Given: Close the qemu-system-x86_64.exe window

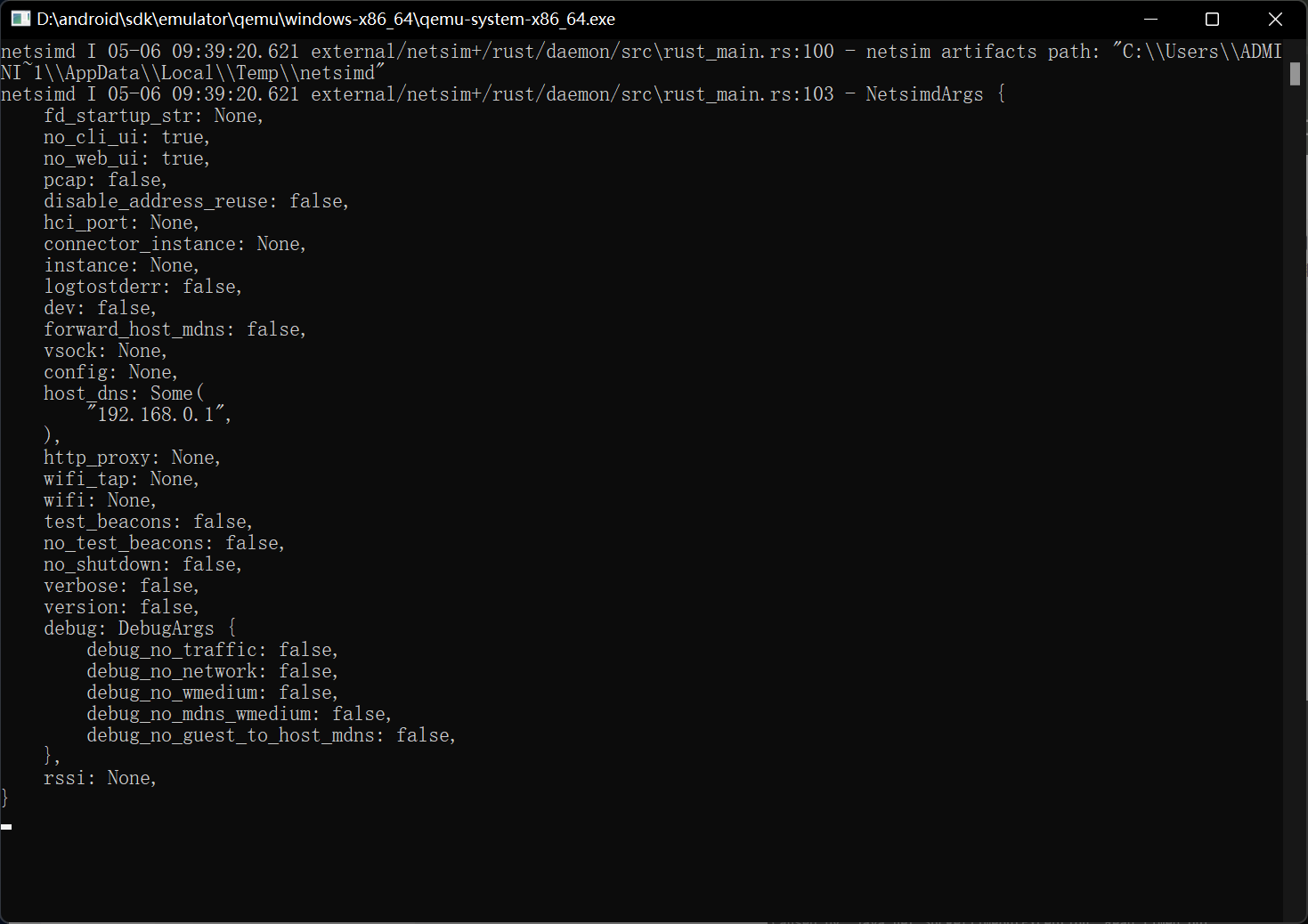Looking at the screenshot, I should 1275,19.
